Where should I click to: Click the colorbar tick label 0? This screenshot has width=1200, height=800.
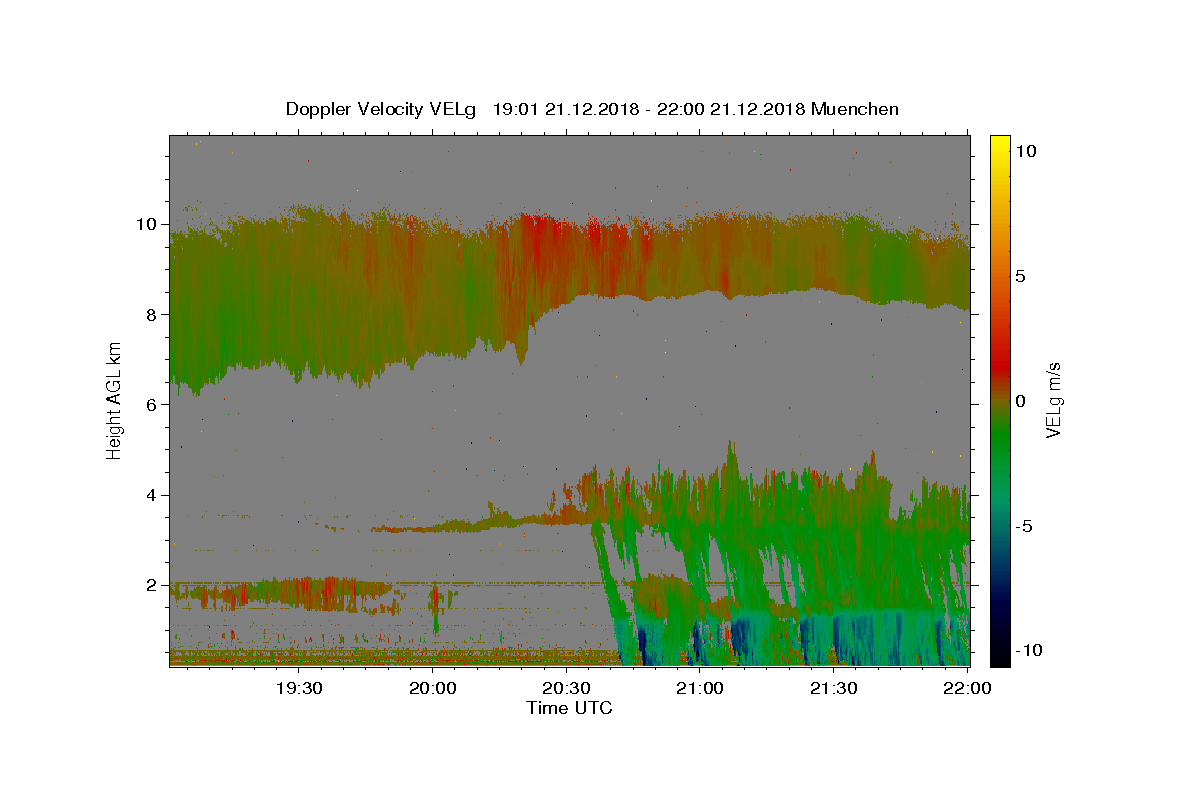1021,401
